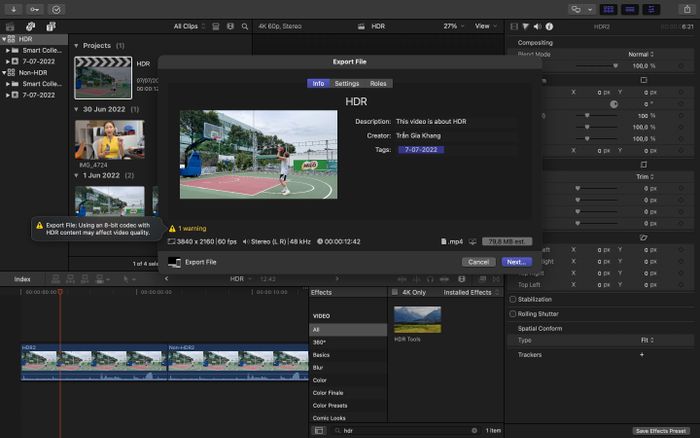Show Background Tasks checkmark icon
This screenshot has height=438, width=700.
56,9
